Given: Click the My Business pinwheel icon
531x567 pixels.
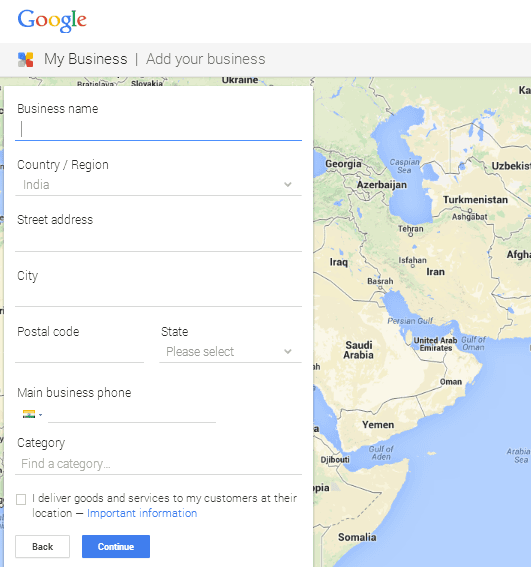Looking at the screenshot, I should [26, 59].
